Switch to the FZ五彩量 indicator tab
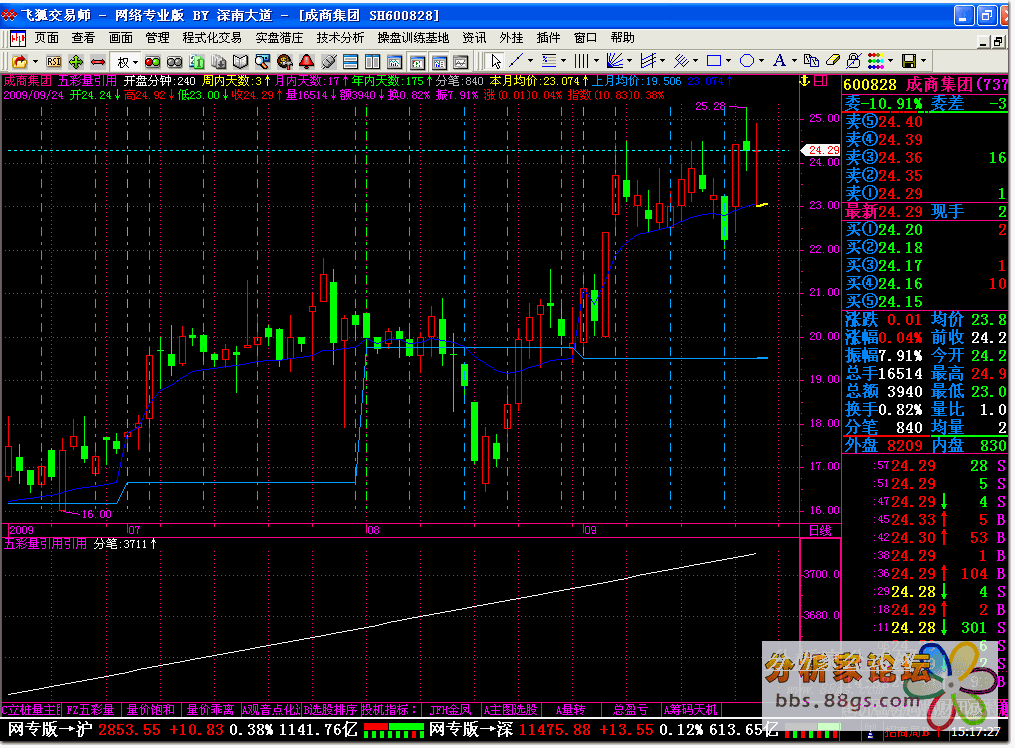This screenshot has height=748, width=1015. 91,710
